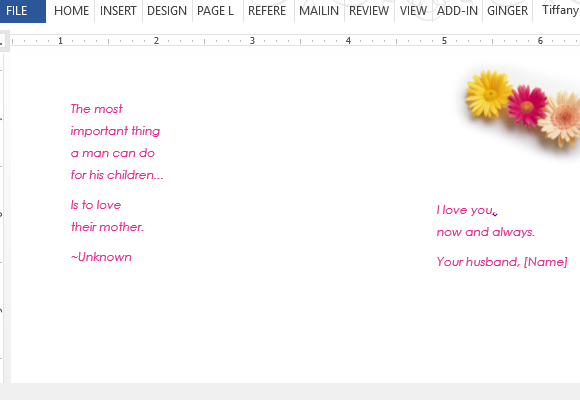
Task: Switch to the ADD-IN tab
Action: coord(457,11)
